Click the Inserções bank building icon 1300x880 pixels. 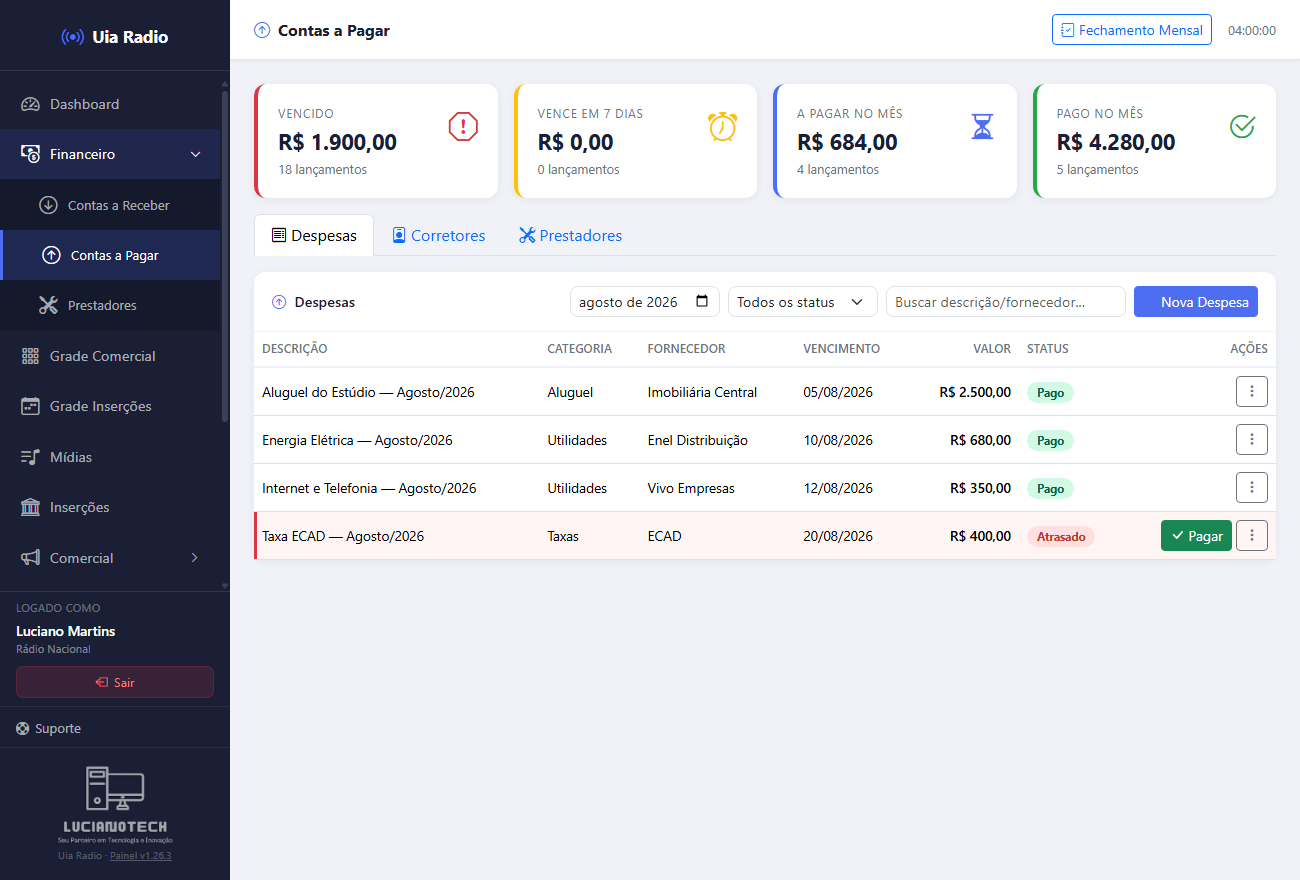pyautogui.click(x=30, y=507)
